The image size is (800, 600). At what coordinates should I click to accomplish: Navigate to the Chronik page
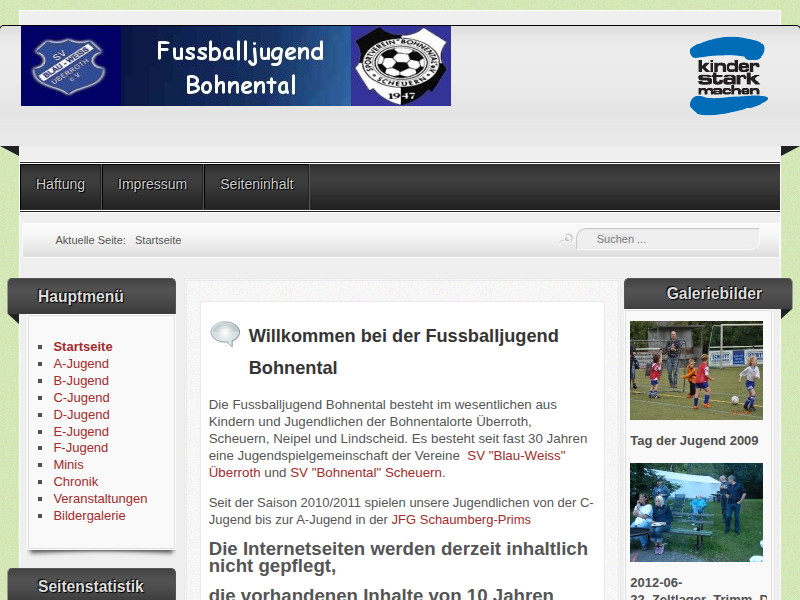(76, 482)
